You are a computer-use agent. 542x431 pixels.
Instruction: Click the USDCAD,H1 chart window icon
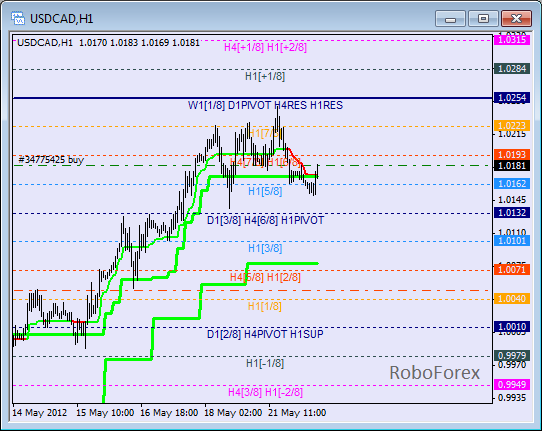click(x=18, y=18)
